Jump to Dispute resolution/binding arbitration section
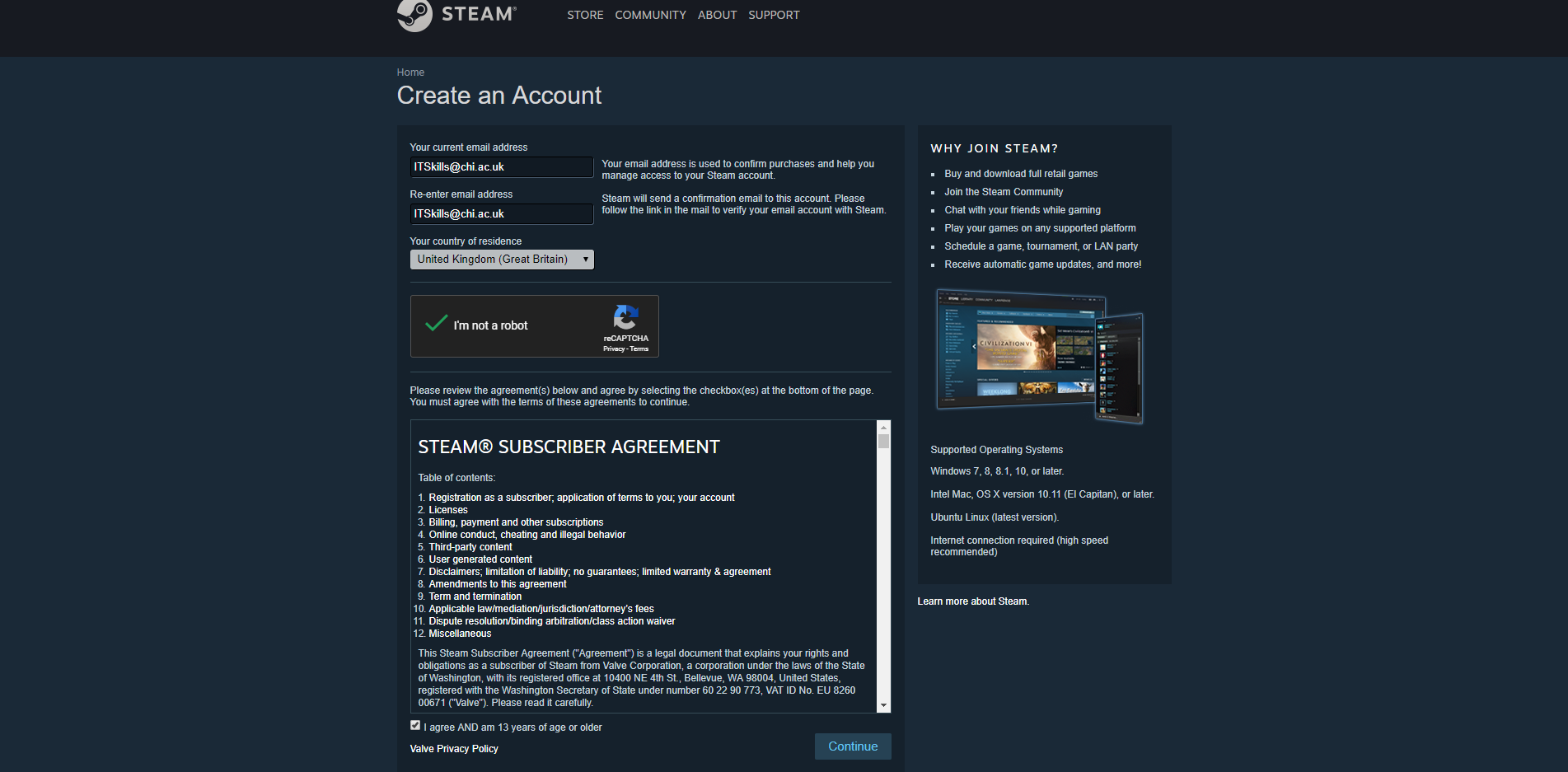The height and width of the screenshot is (772, 1568). tap(552, 621)
